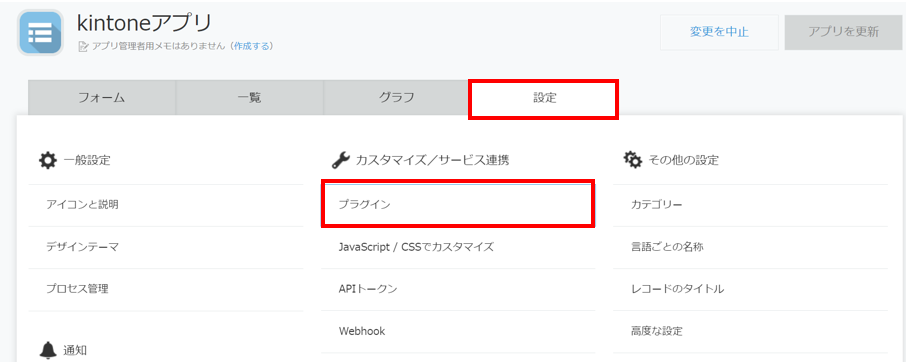The width and height of the screenshot is (906, 363).
Task: Open the プロセス管理 setting
Action: tap(166, 290)
